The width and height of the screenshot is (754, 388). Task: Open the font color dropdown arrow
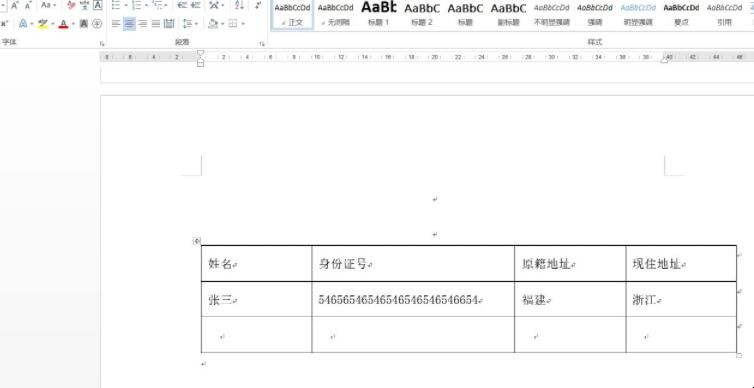click(x=72, y=24)
